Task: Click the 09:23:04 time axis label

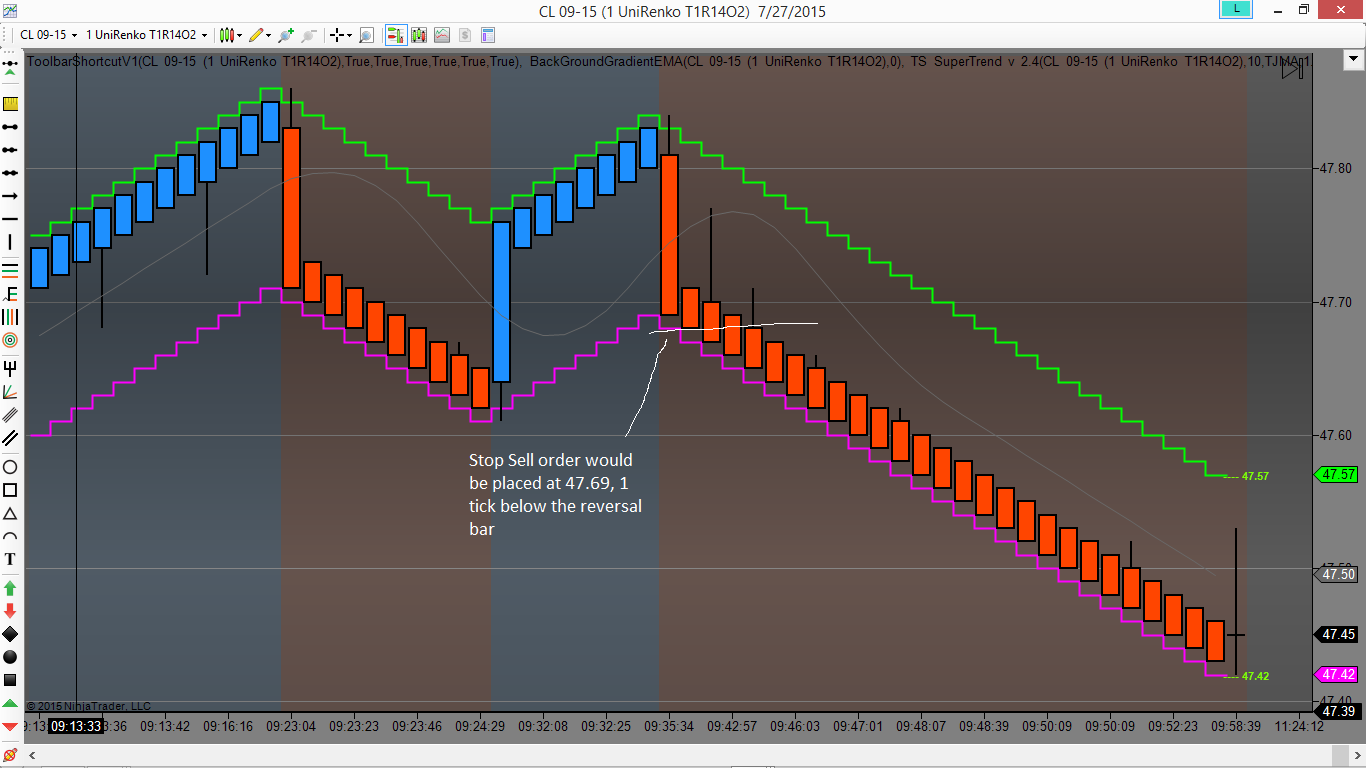Action: point(291,726)
